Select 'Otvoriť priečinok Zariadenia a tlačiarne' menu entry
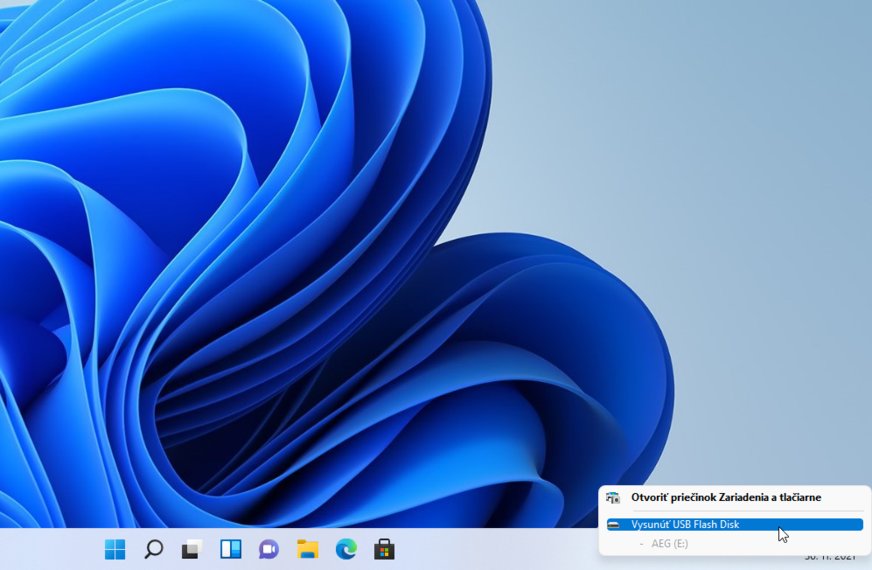Viewport: 872px width, 570px height. click(x=725, y=497)
